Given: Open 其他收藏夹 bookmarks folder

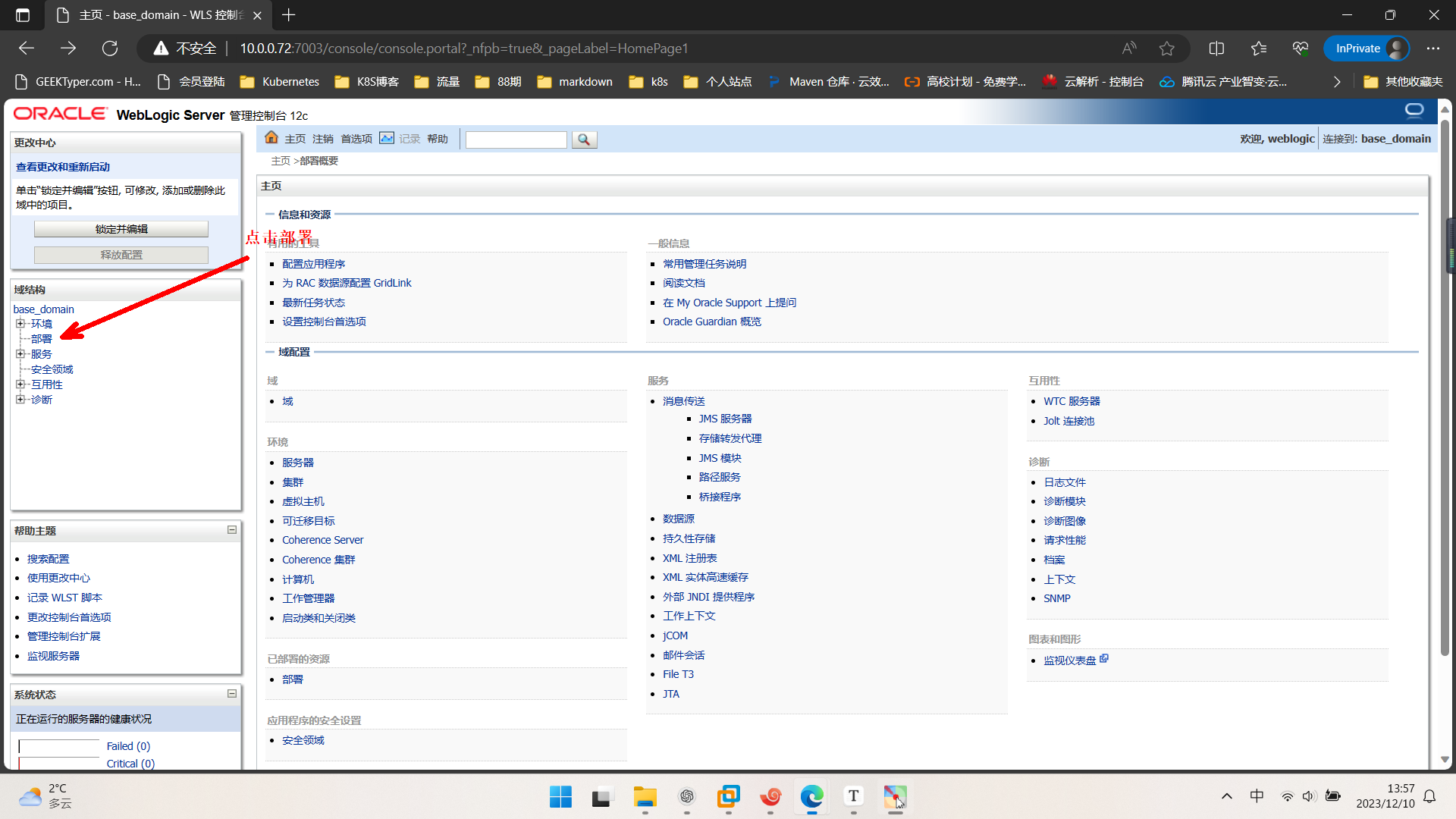Looking at the screenshot, I should 1403,82.
